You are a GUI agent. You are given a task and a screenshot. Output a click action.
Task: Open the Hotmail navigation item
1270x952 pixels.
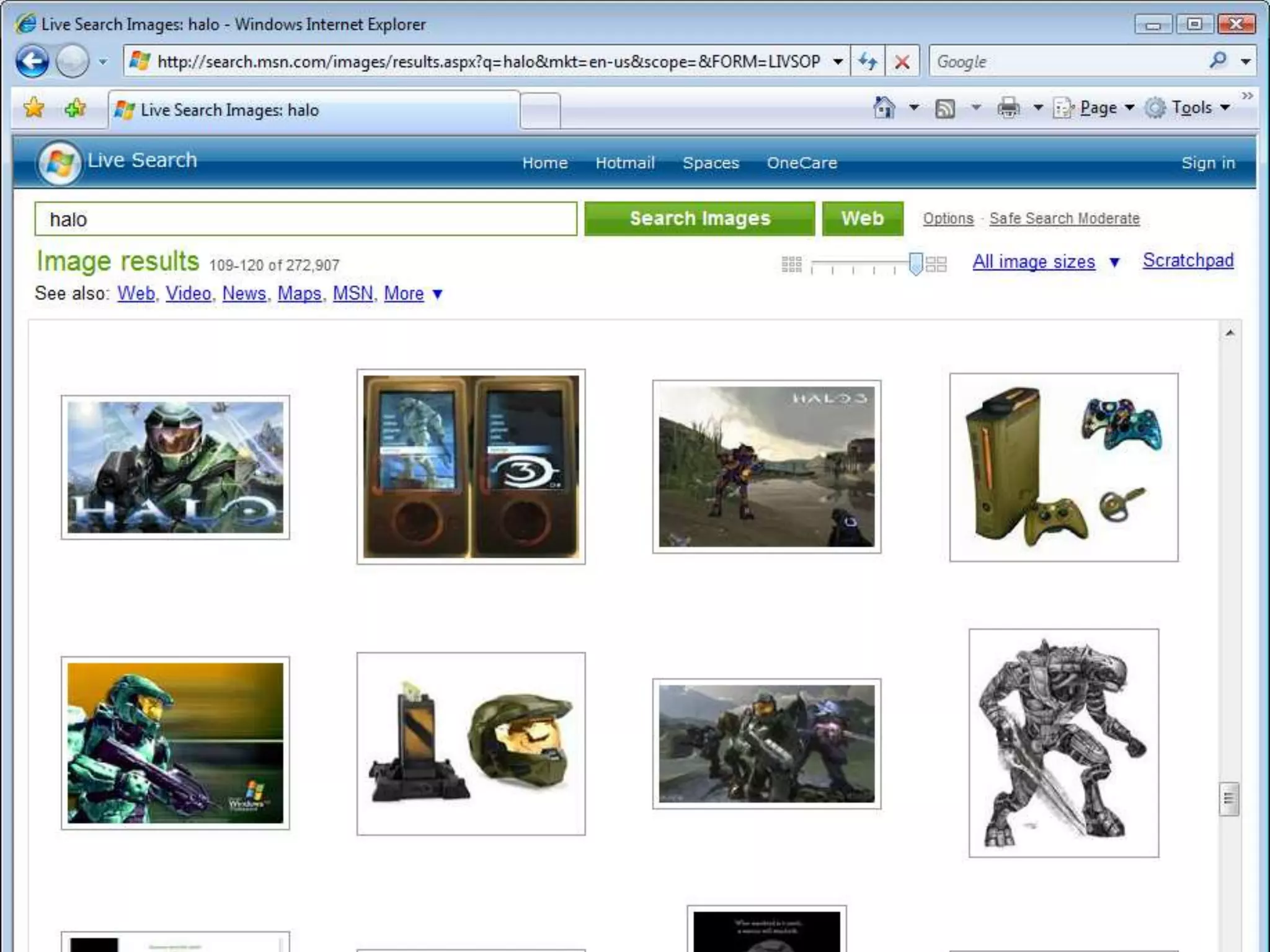pos(624,162)
